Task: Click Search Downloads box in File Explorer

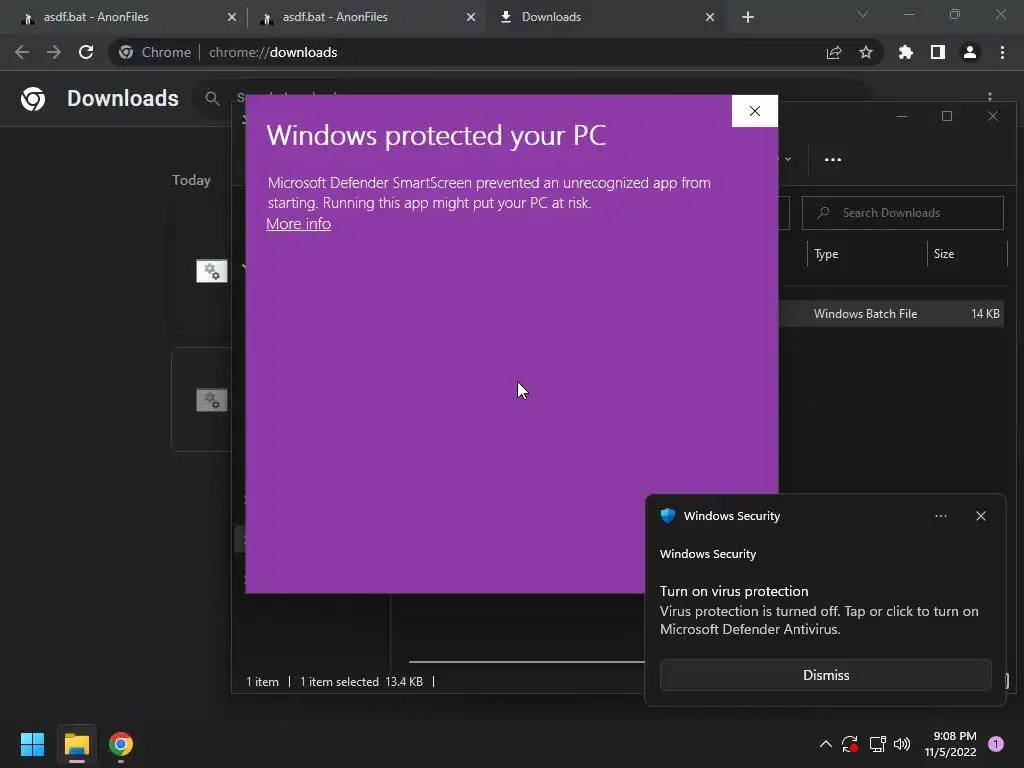Action: click(903, 213)
